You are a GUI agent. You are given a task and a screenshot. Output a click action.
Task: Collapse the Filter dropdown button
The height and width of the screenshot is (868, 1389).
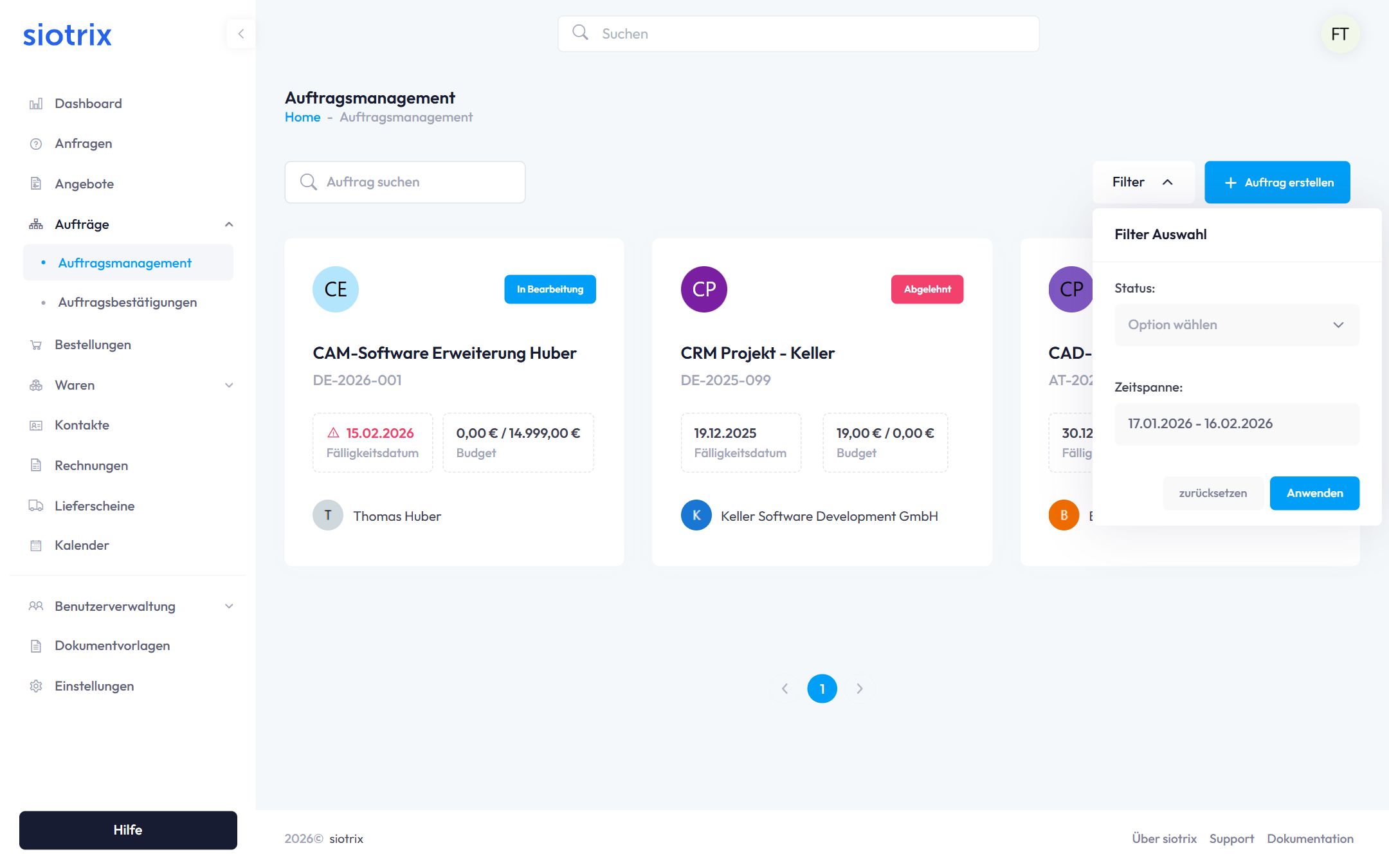pos(1143,183)
